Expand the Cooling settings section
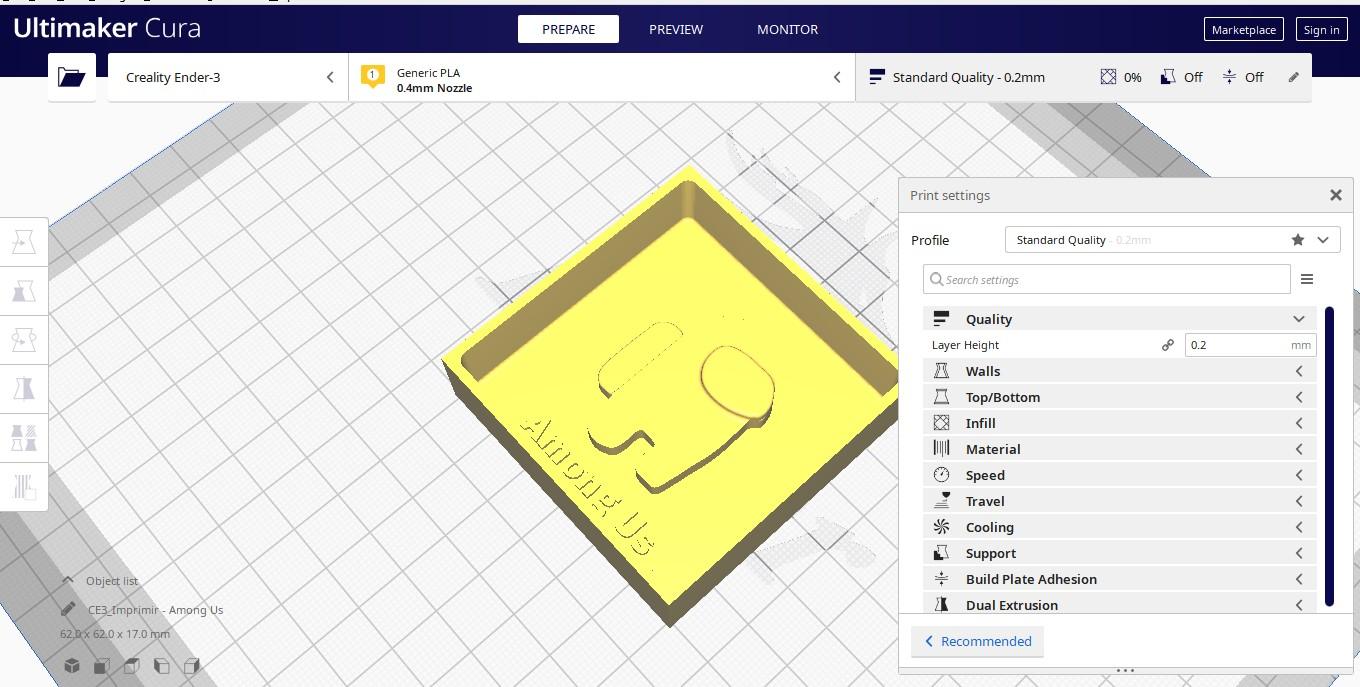 click(x=1119, y=527)
